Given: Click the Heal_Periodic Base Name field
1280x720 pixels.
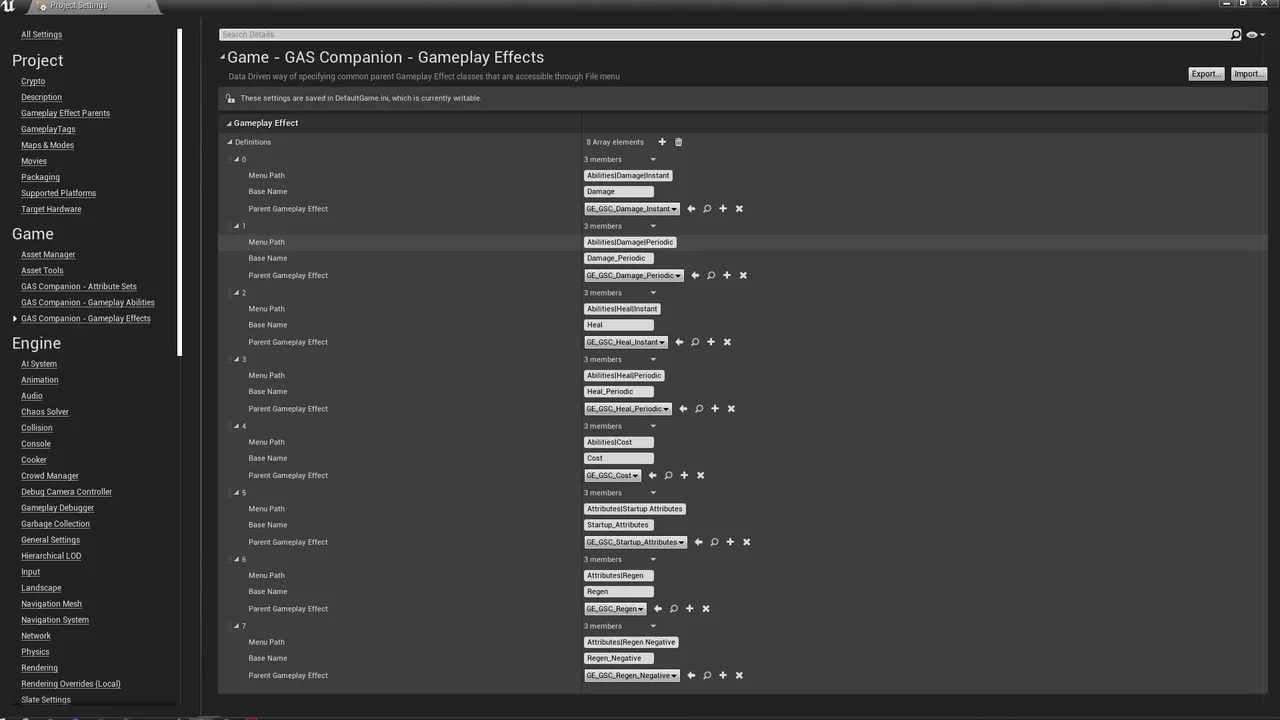Looking at the screenshot, I should (618, 391).
